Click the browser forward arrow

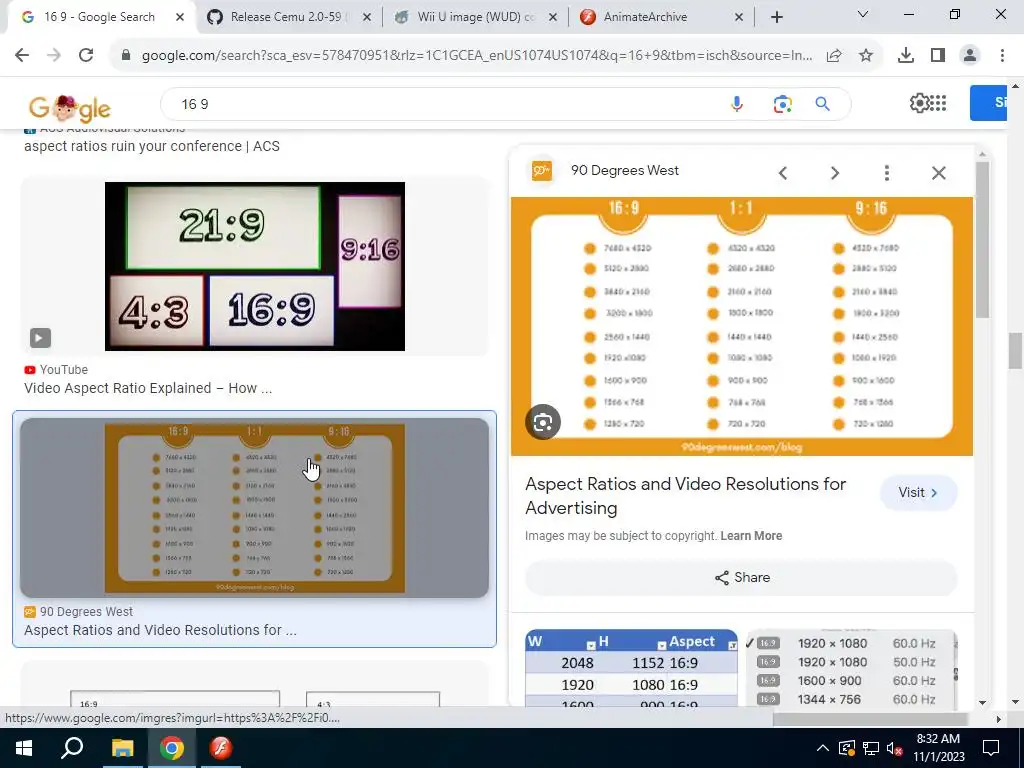coord(54,56)
